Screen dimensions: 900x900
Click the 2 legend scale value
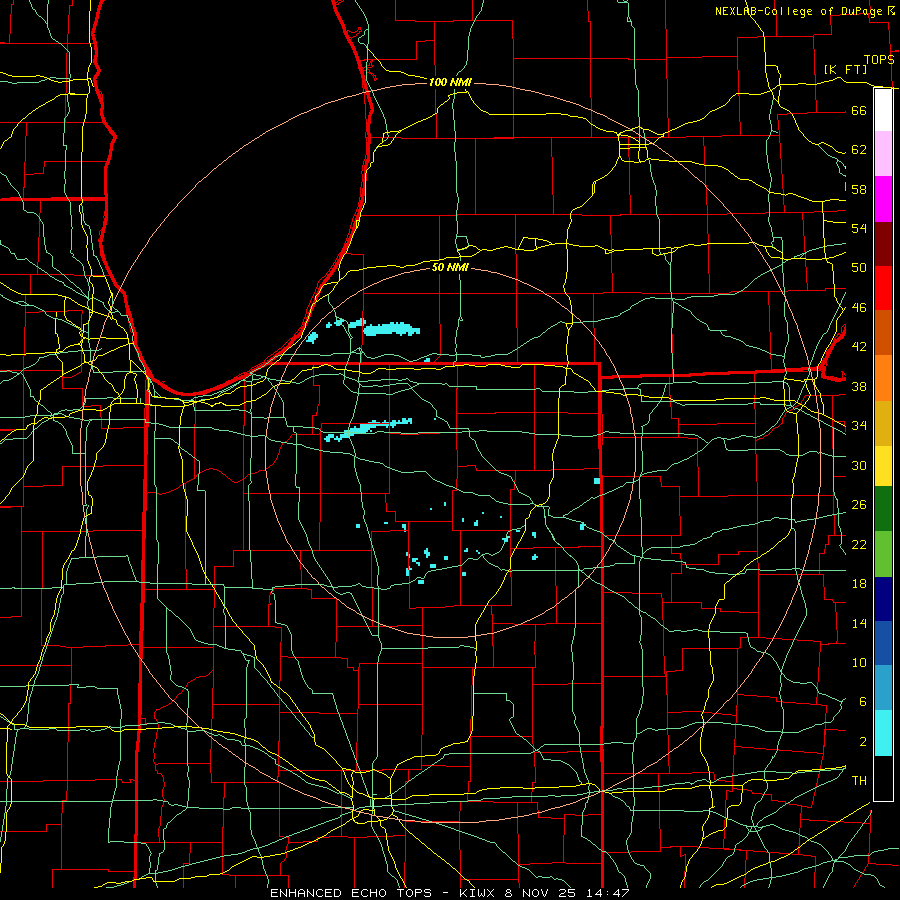[x=862, y=742]
